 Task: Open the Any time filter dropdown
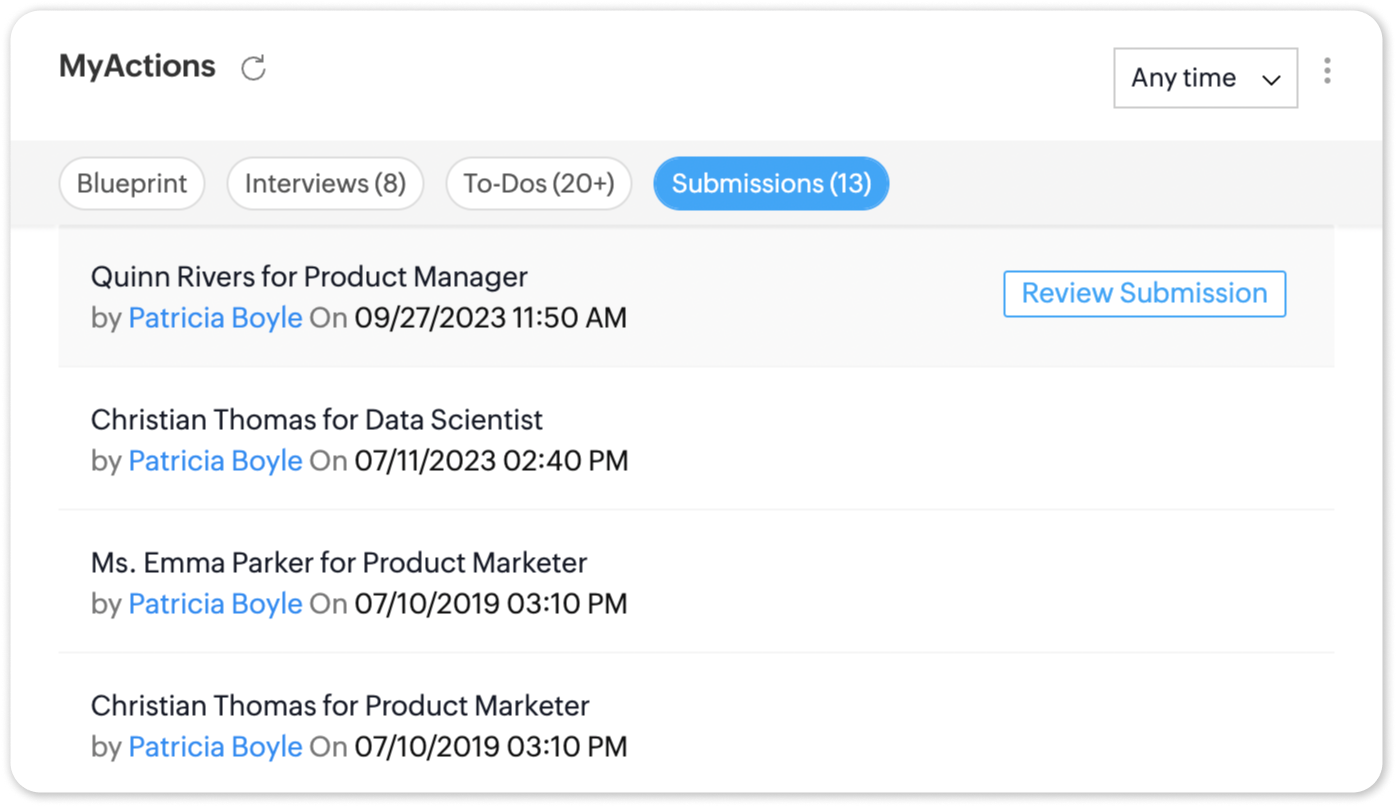[1205, 78]
